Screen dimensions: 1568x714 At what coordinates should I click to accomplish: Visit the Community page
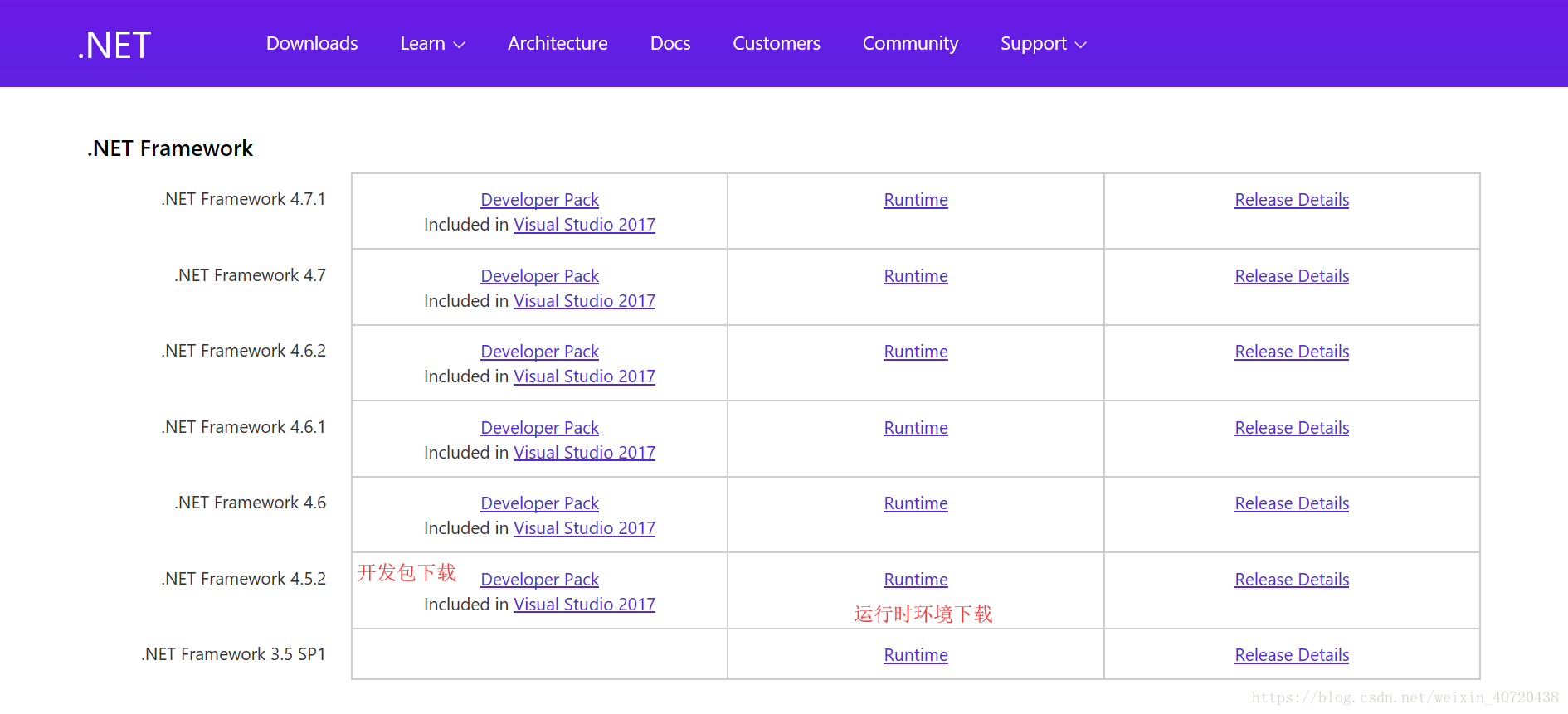click(910, 43)
